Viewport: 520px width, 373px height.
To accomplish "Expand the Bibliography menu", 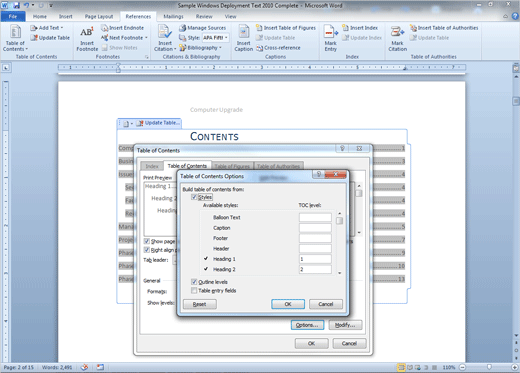I will 200,48.
